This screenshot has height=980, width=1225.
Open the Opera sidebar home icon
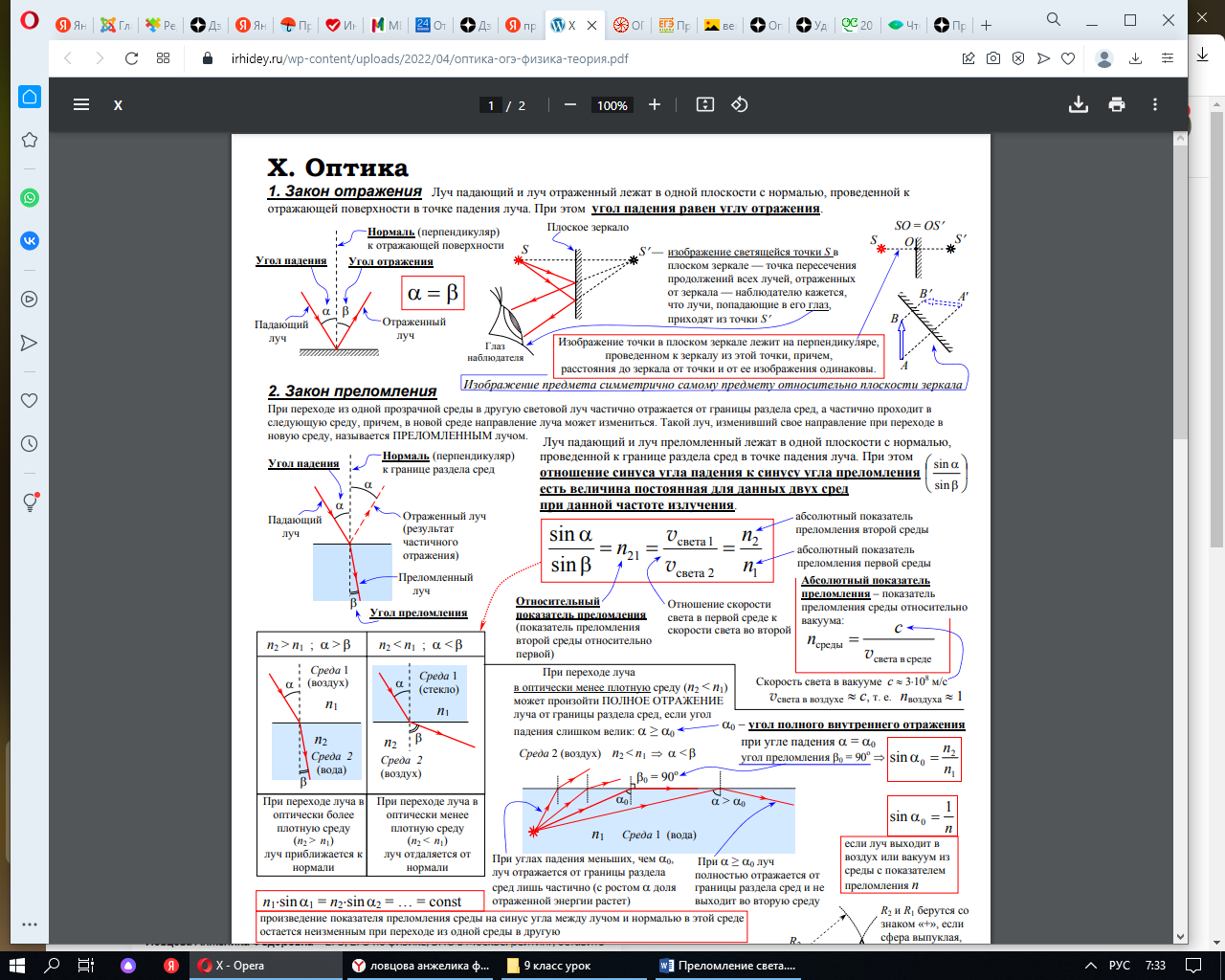(30, 97)
